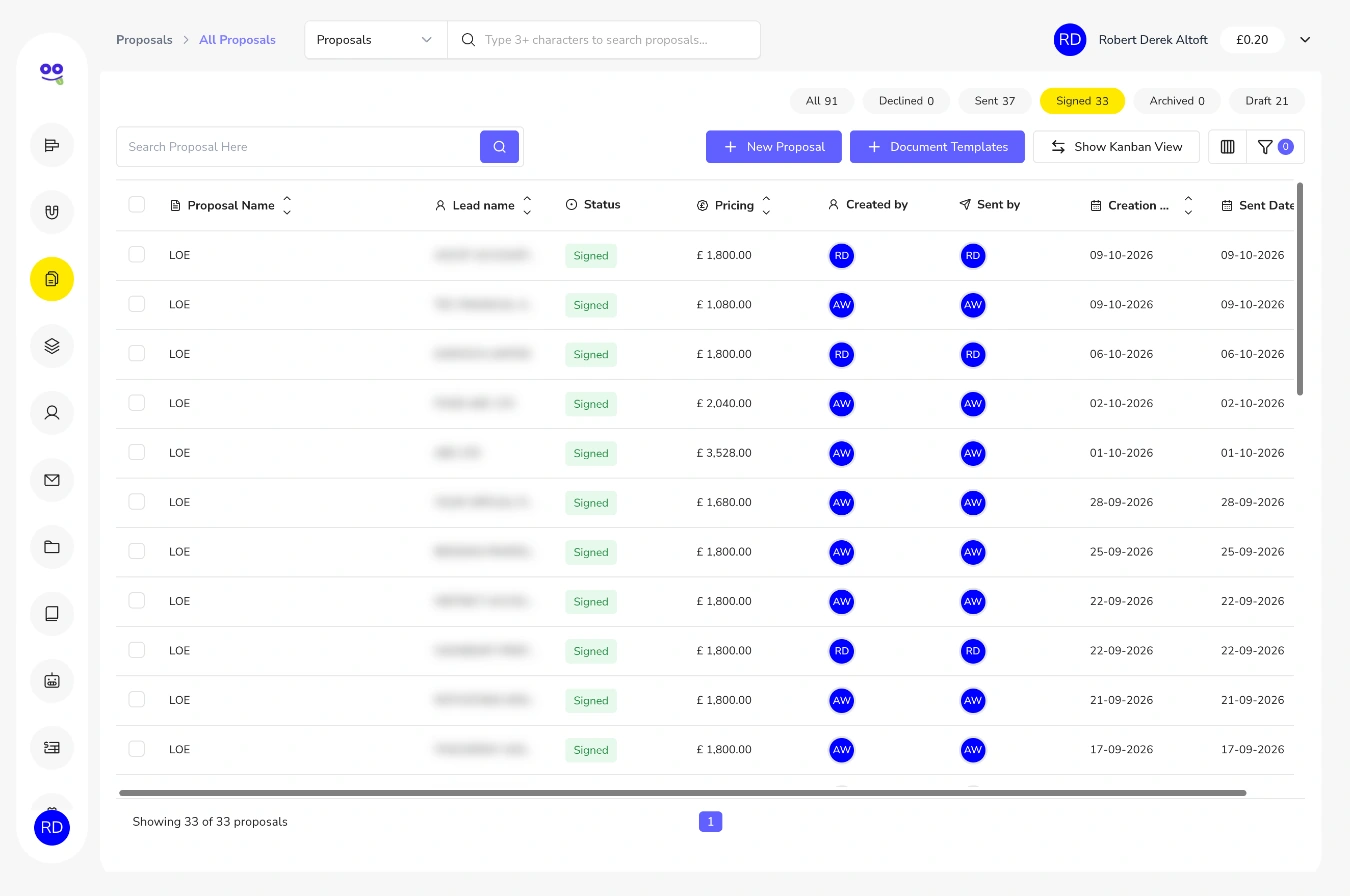Open the bar-chart icon at sidebar top
Image resolution: width=1350 pixels, height=896 pixels.
point(52,146)
